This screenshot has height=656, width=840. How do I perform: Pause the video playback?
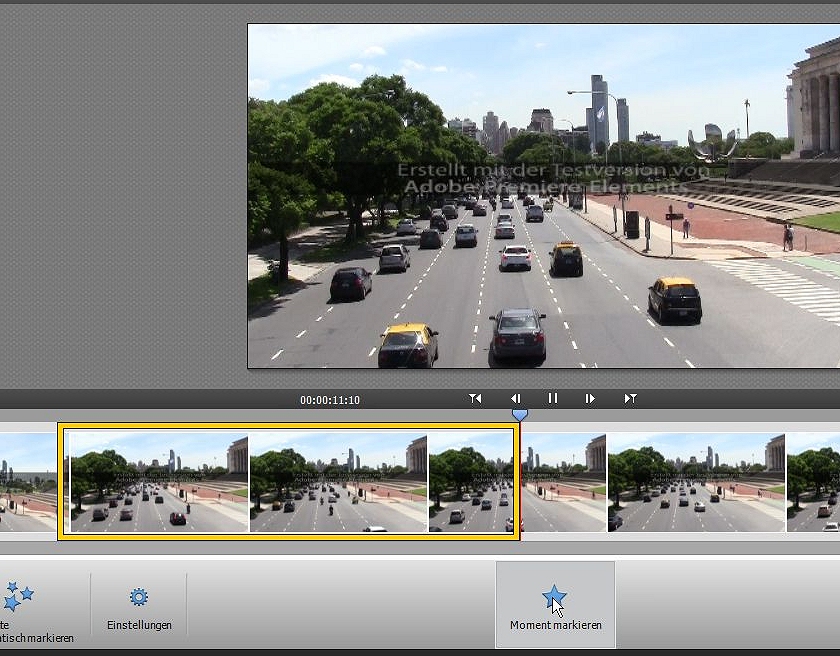point(553,398)
